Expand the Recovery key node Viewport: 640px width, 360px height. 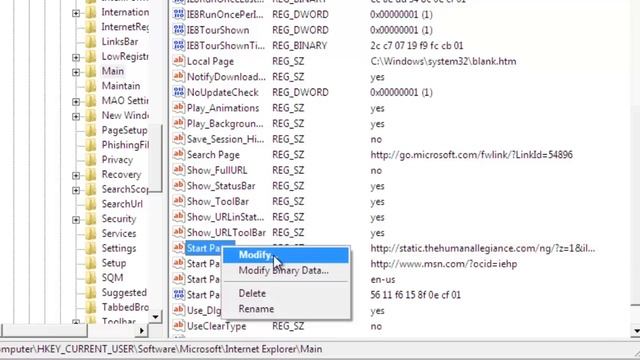tap(76, 176)
